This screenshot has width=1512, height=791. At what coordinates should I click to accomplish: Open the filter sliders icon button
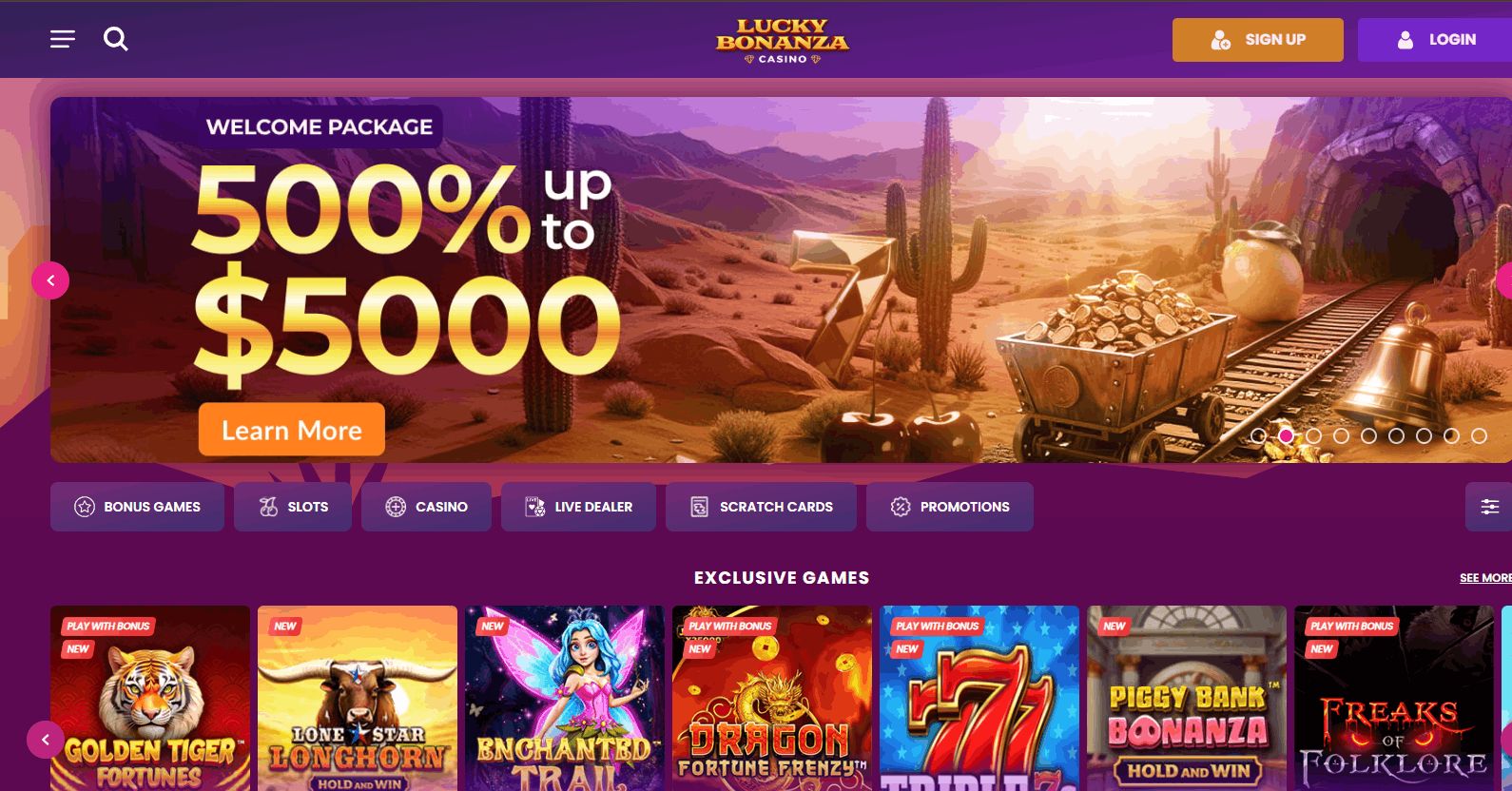(x=1489, y=507)
